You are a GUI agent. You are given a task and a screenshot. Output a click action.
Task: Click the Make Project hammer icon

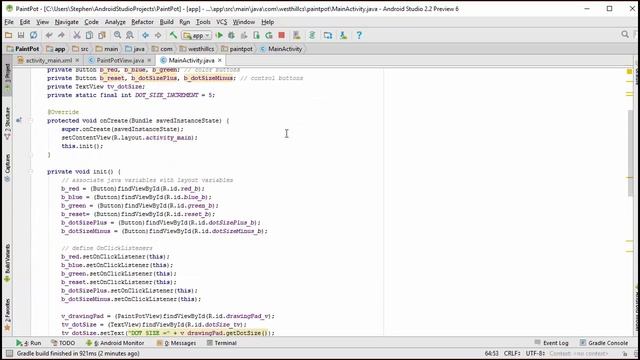click(173, 36)
